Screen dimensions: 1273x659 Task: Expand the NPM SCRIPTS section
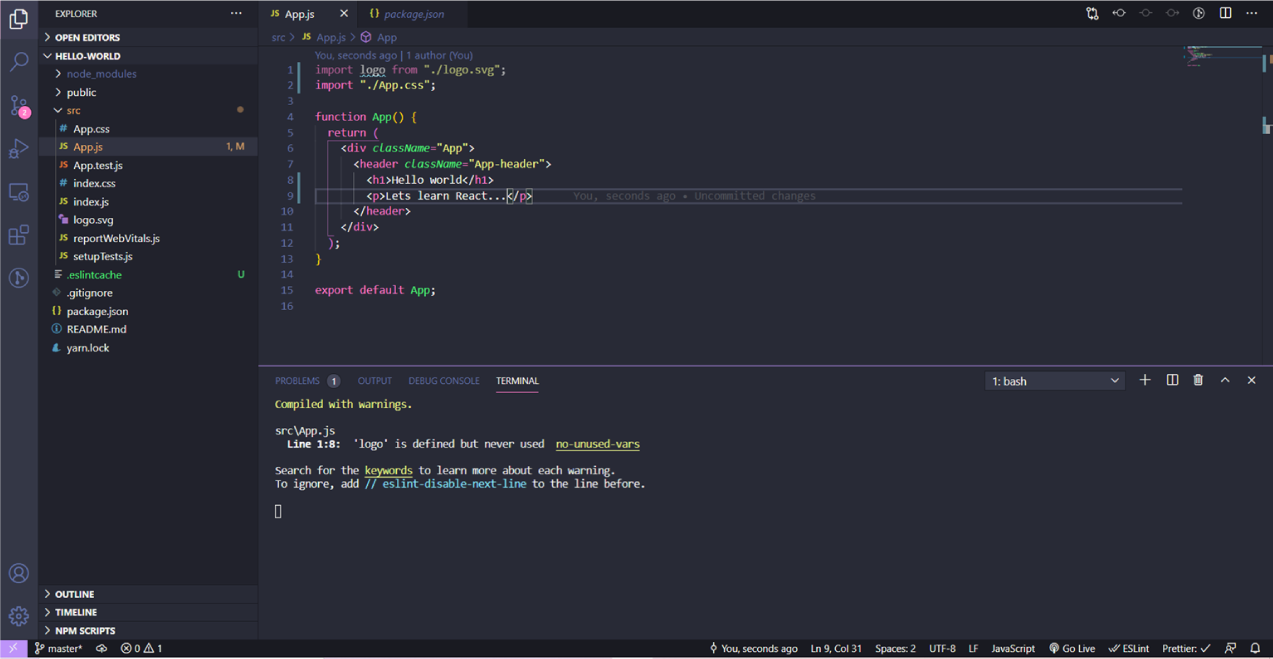pos(85,630)
